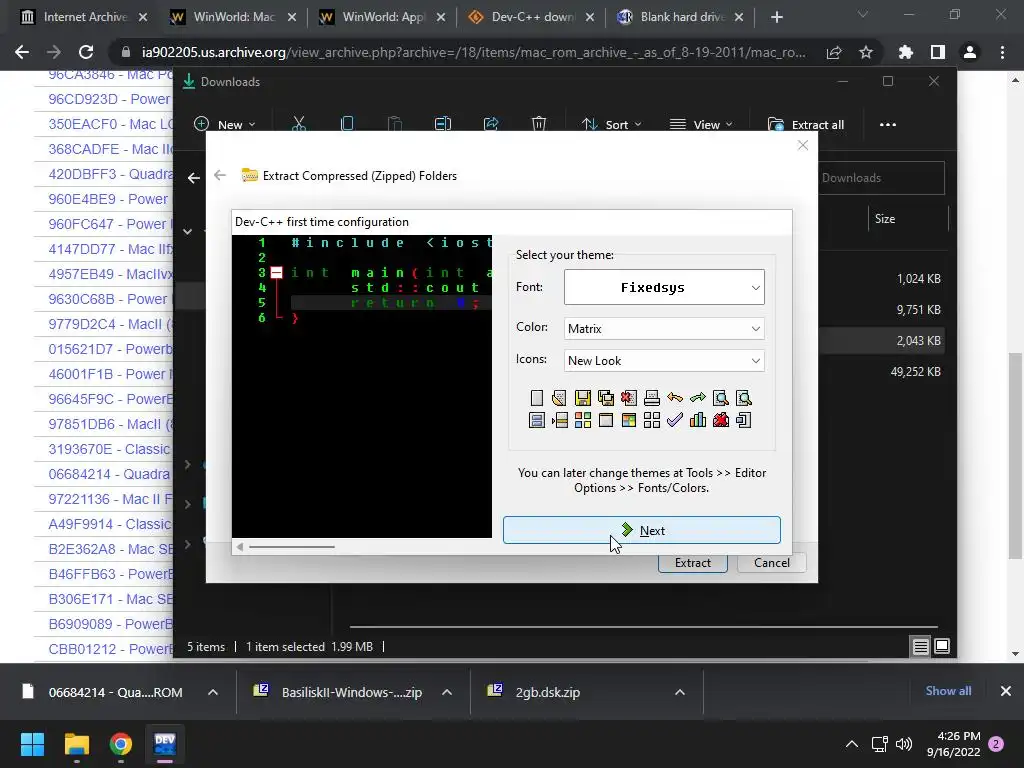Open options arrow for 2gb.dsk.zip download

pos(680,692)
